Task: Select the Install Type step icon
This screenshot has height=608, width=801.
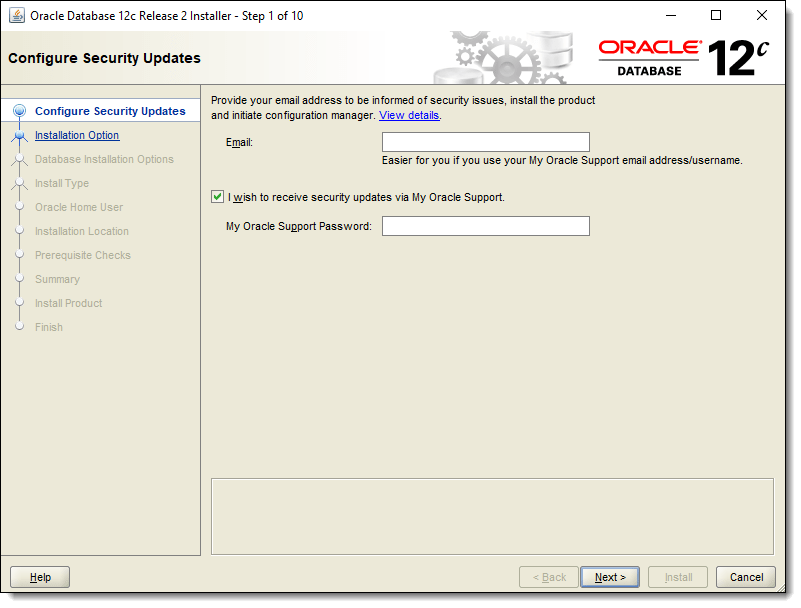Action: click(x=20, y=183)
